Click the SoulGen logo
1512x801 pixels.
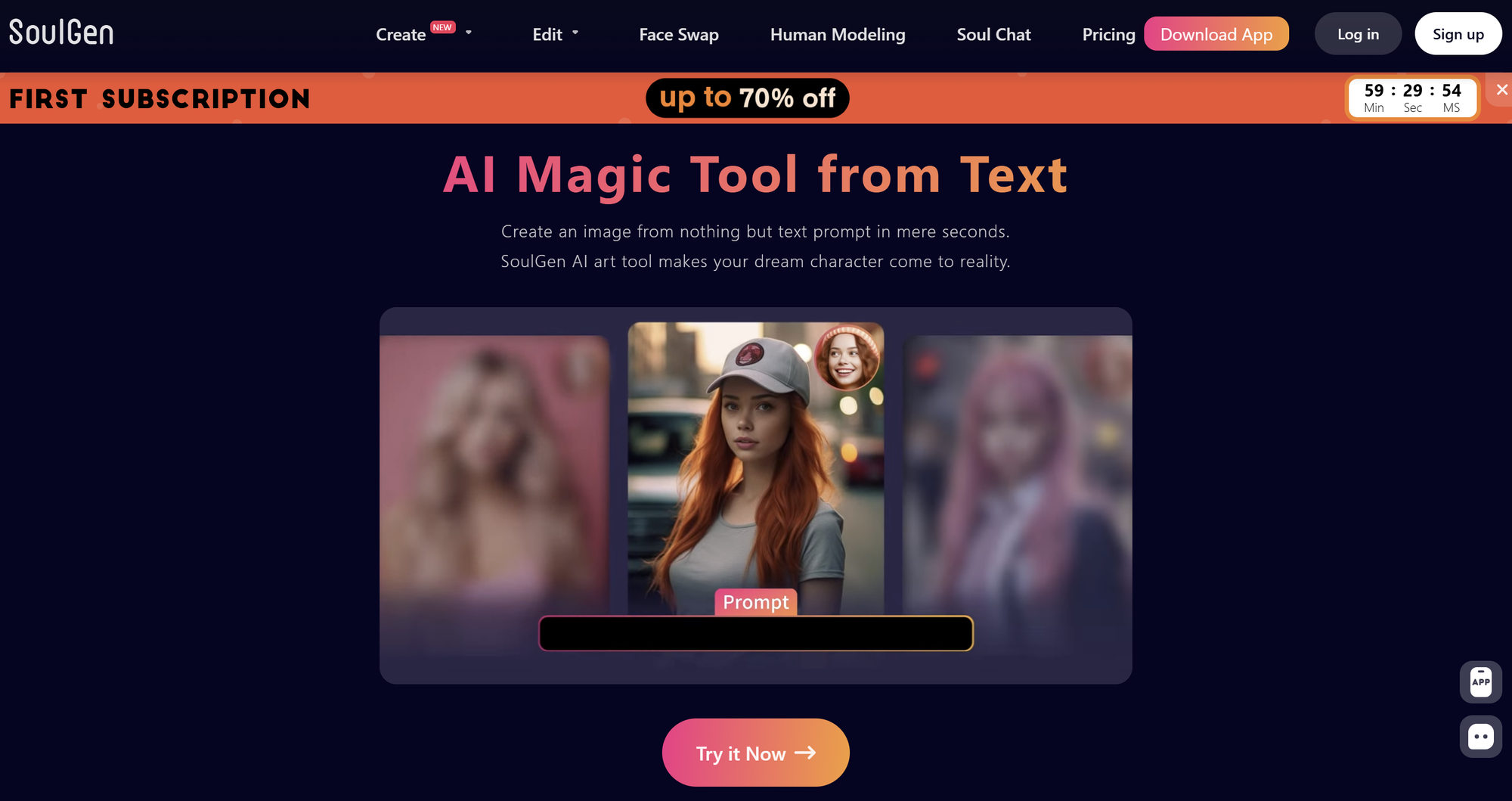tap(61, 33)
